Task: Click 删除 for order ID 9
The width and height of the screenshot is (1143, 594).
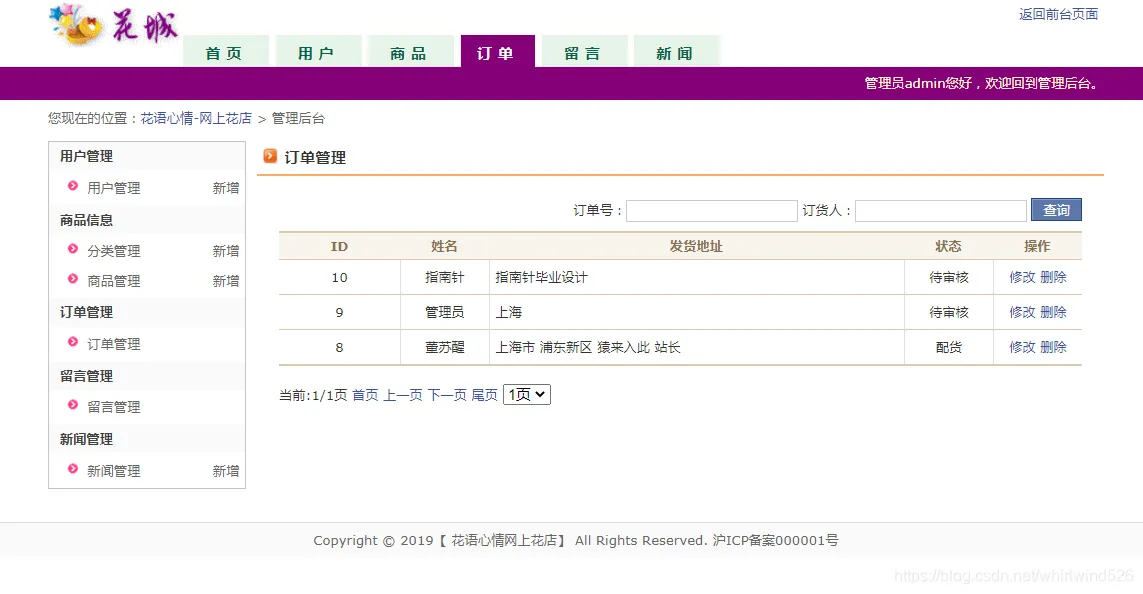Action: 1053,312
